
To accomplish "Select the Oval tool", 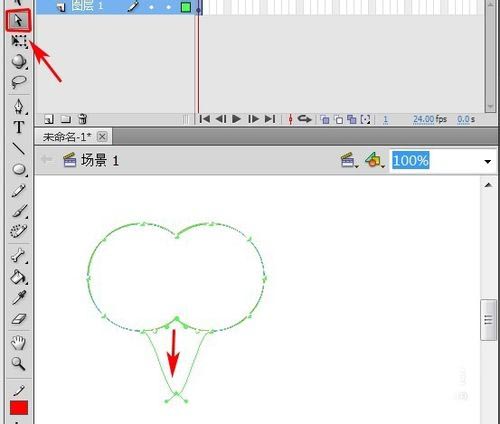I will (19, 169).
